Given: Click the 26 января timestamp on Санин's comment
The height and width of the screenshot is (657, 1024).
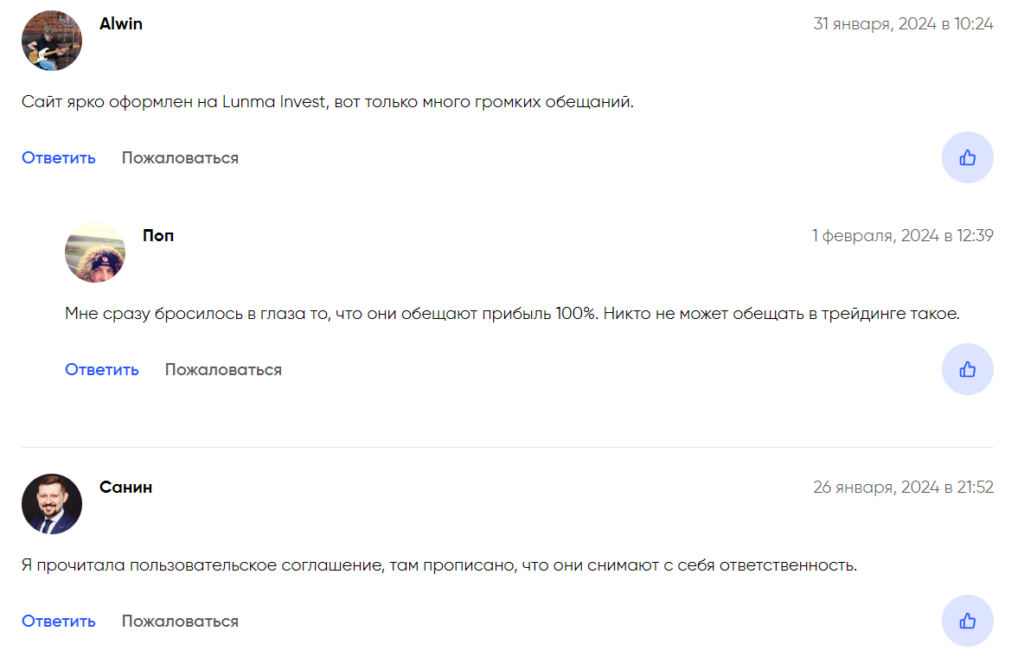Looking at the screenshot, I should point(901,487).
